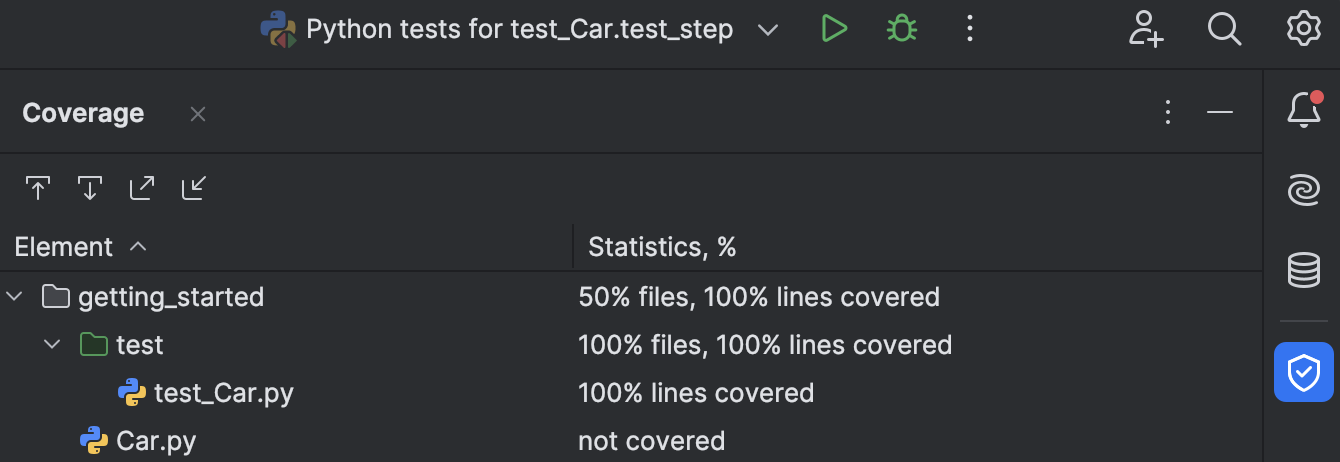This screenshot has width=1340, height=462.
Task: Open the AI Assistant tool window
Action: pos(1303,190)
